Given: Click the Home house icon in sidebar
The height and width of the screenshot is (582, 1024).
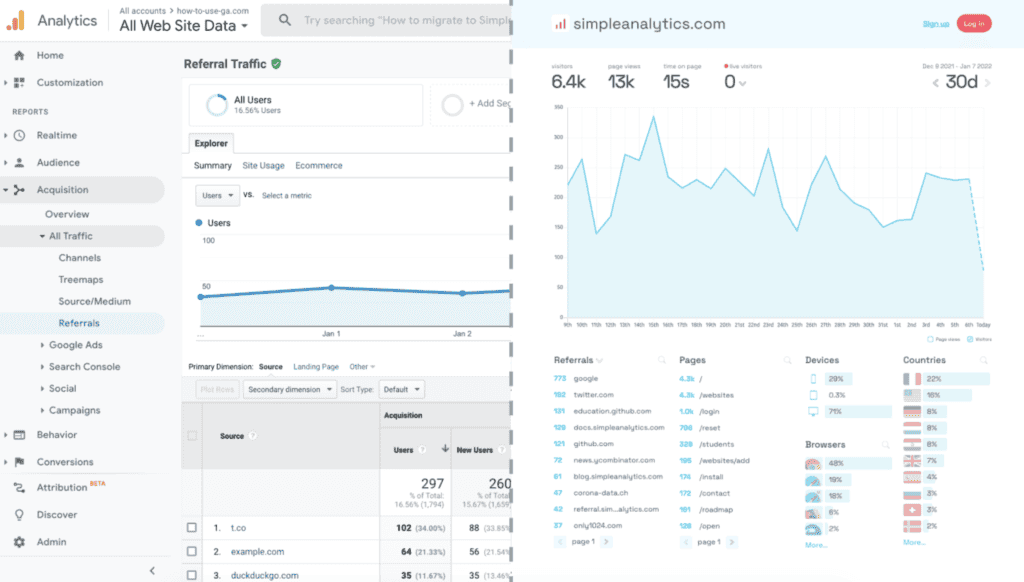Looking at the screenshot, I should [19, 56].
